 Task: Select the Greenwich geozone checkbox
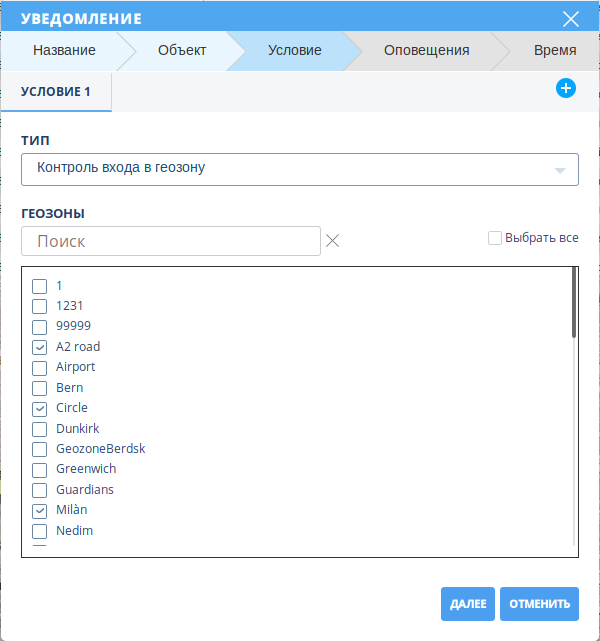pyautogui.click(x=40, y=469)
